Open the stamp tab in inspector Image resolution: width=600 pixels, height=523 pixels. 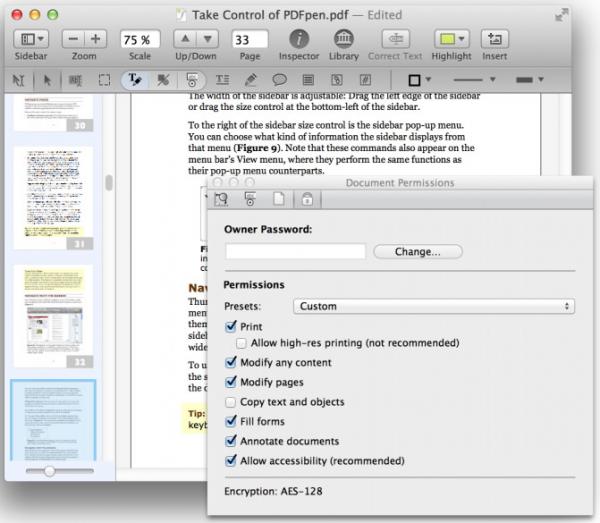250,199
